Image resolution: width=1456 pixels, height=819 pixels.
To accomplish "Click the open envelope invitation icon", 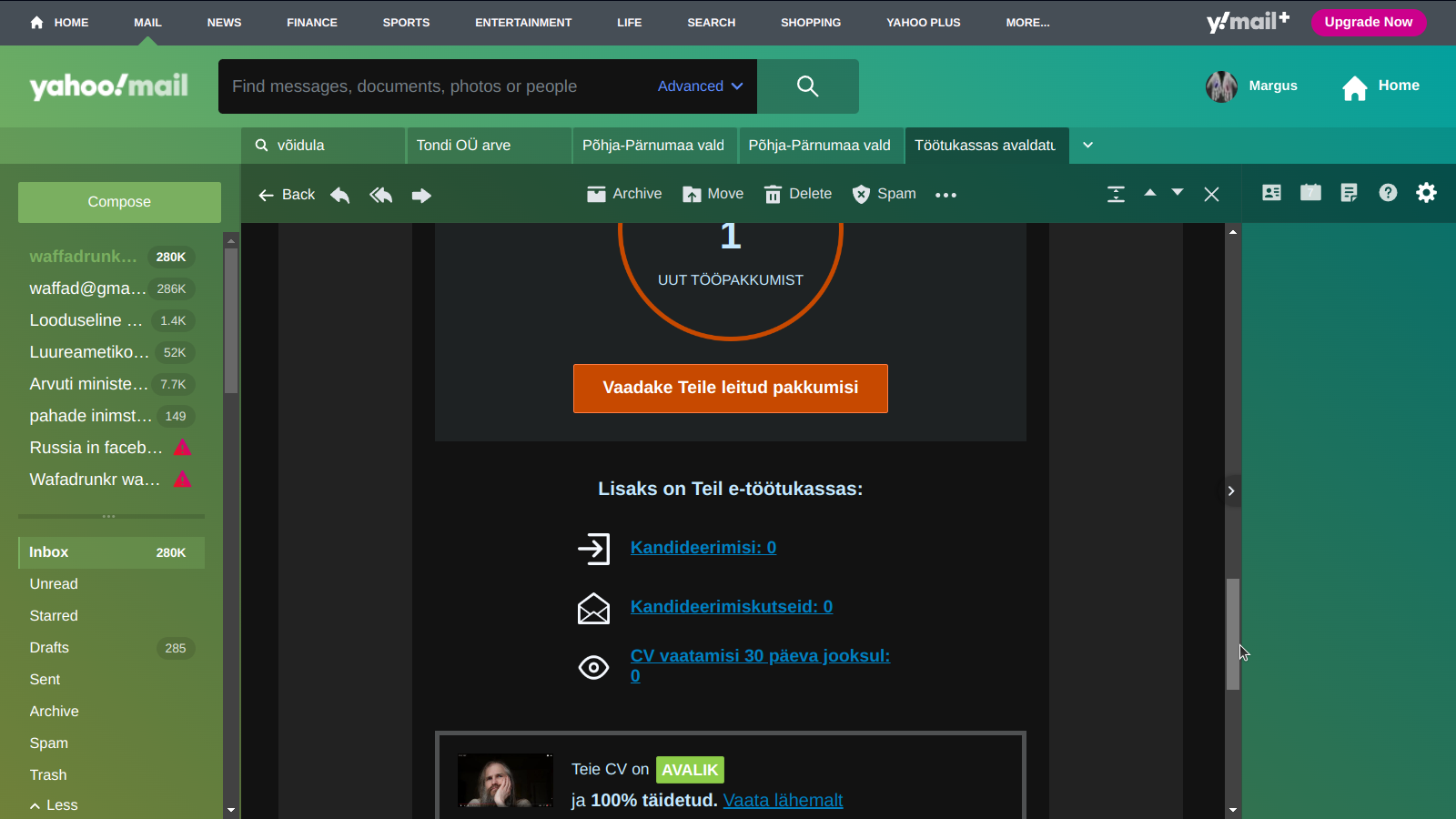I will click(593, 608).
